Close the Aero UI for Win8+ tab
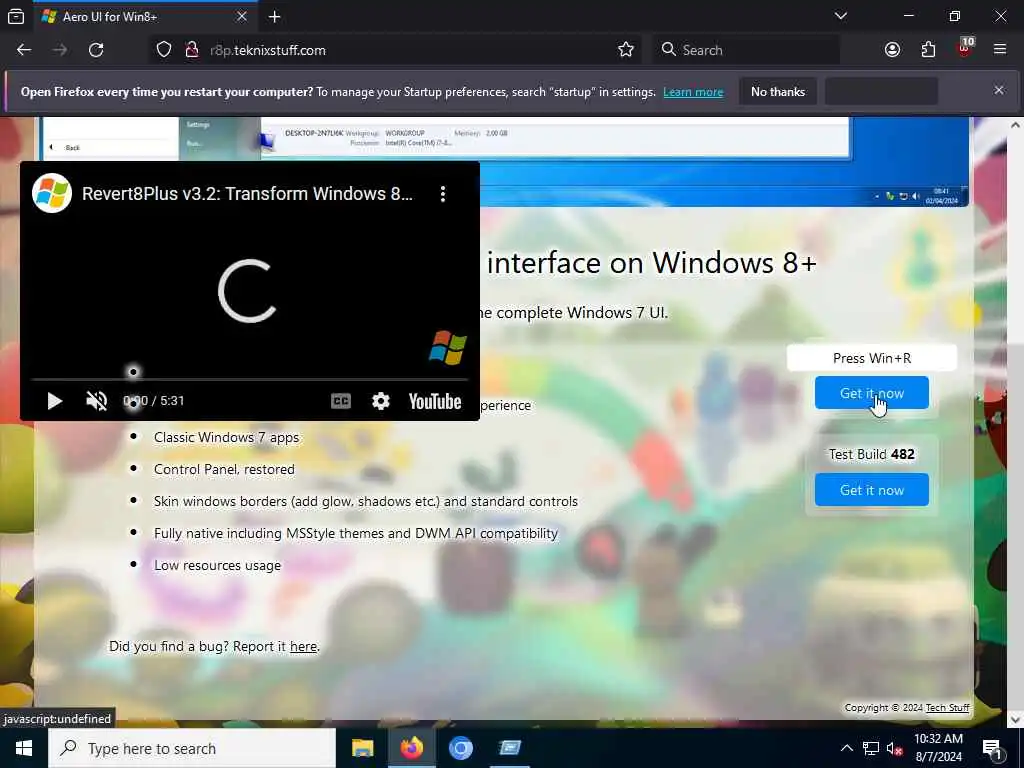 242,16
